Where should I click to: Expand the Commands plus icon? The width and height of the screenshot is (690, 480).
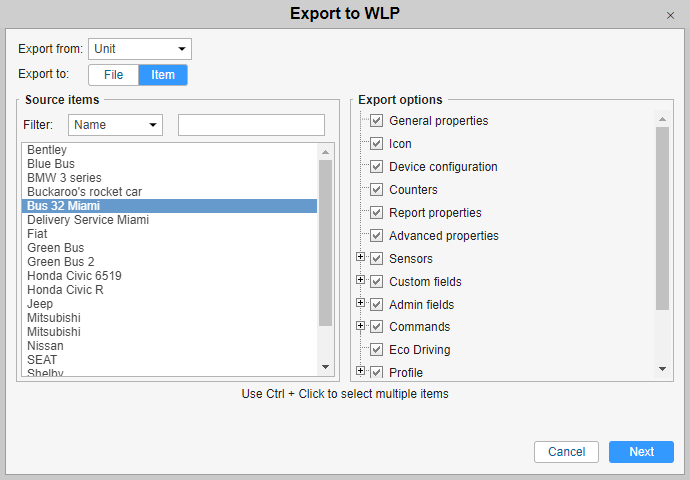pos(360,326)
